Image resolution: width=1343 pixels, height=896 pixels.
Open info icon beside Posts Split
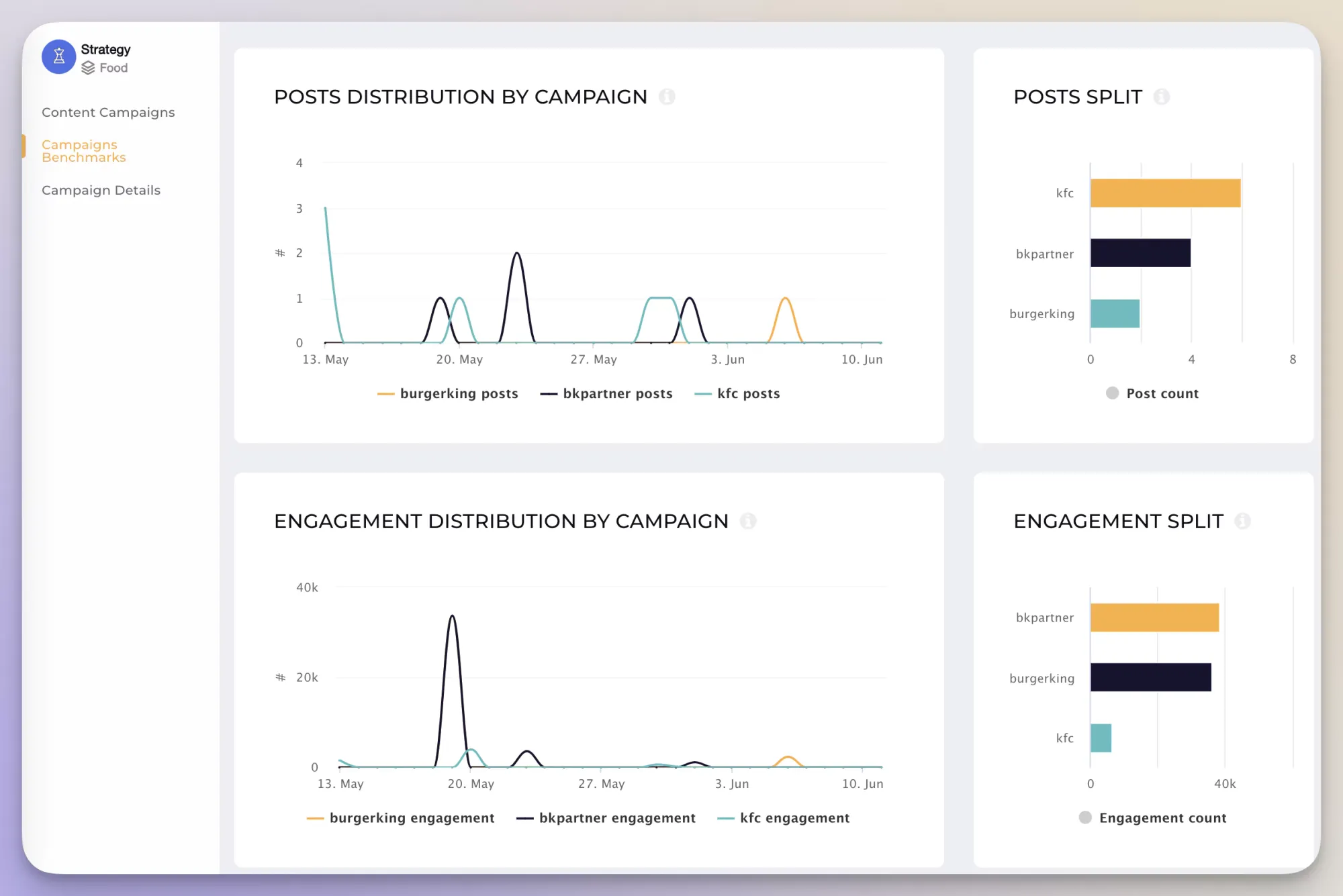click(x=1162, y=97)
